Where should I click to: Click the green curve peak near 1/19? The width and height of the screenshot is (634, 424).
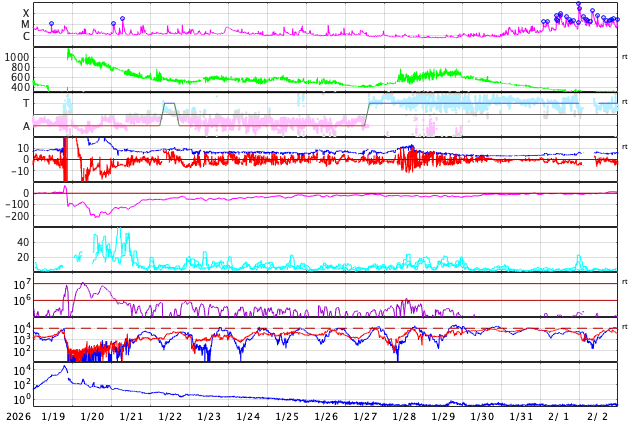coord(68,50)
